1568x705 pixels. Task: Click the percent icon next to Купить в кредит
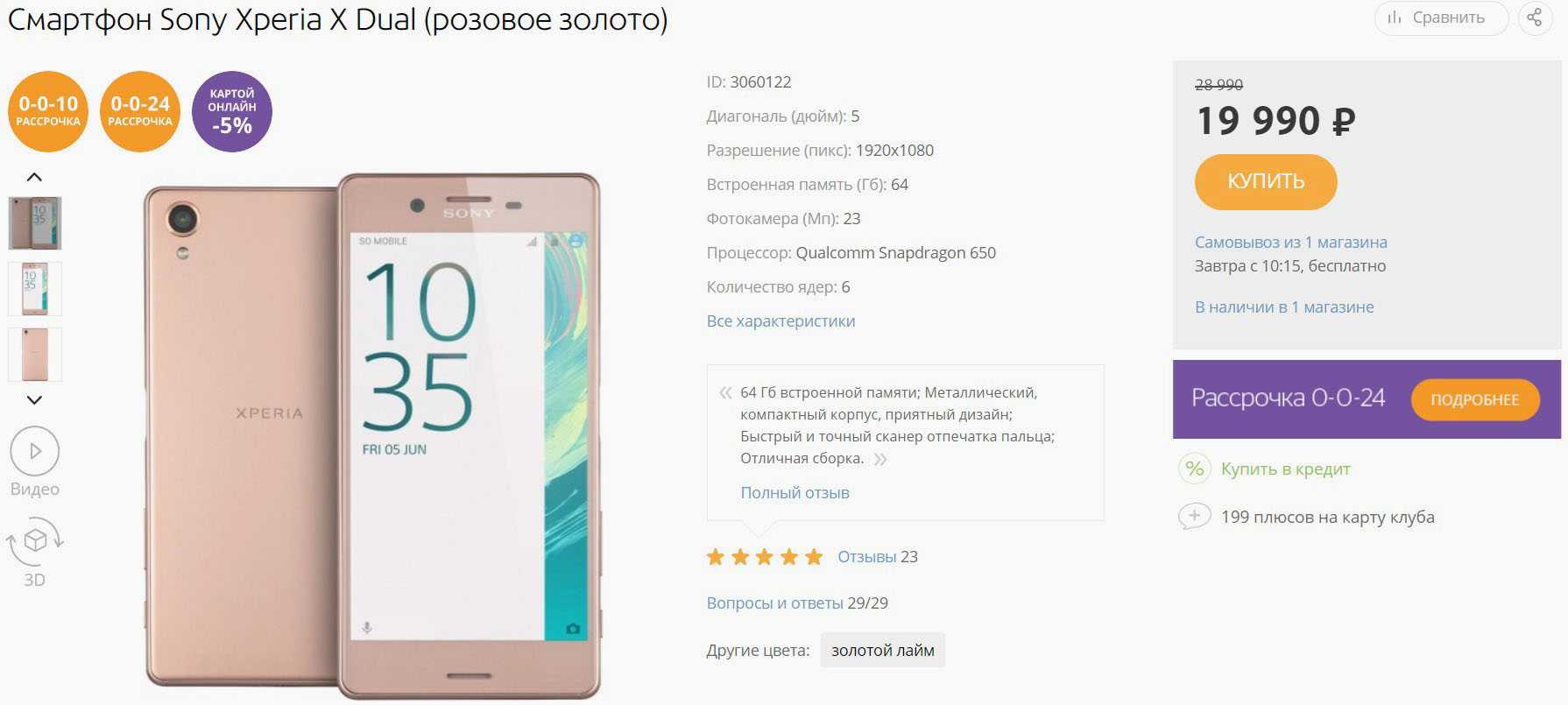point(1195,469)
